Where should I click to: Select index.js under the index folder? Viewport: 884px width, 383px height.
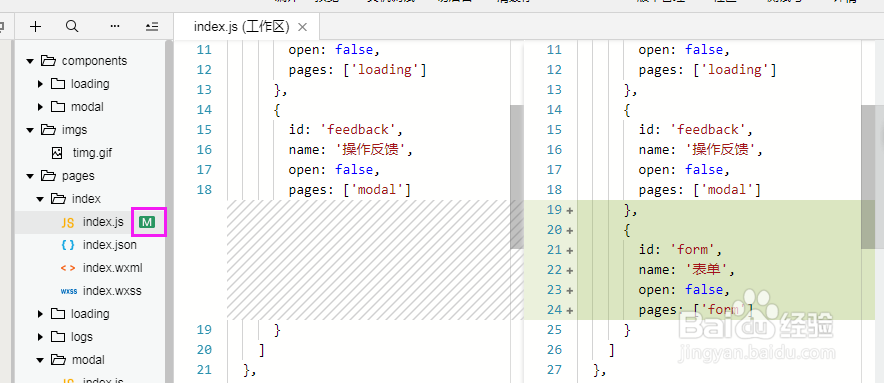103,222
